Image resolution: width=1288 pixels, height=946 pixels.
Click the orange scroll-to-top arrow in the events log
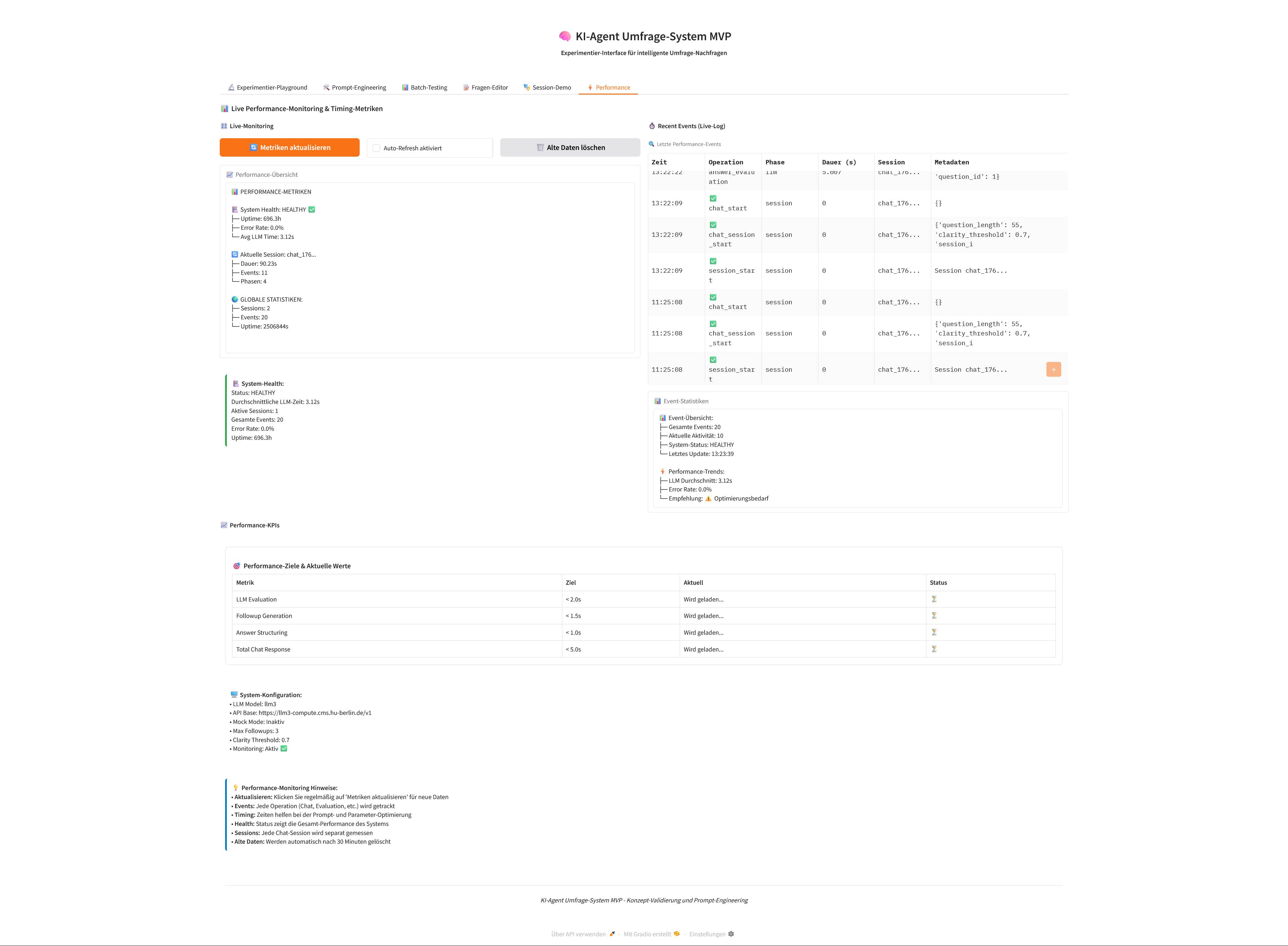click(x=1054, y=369)
